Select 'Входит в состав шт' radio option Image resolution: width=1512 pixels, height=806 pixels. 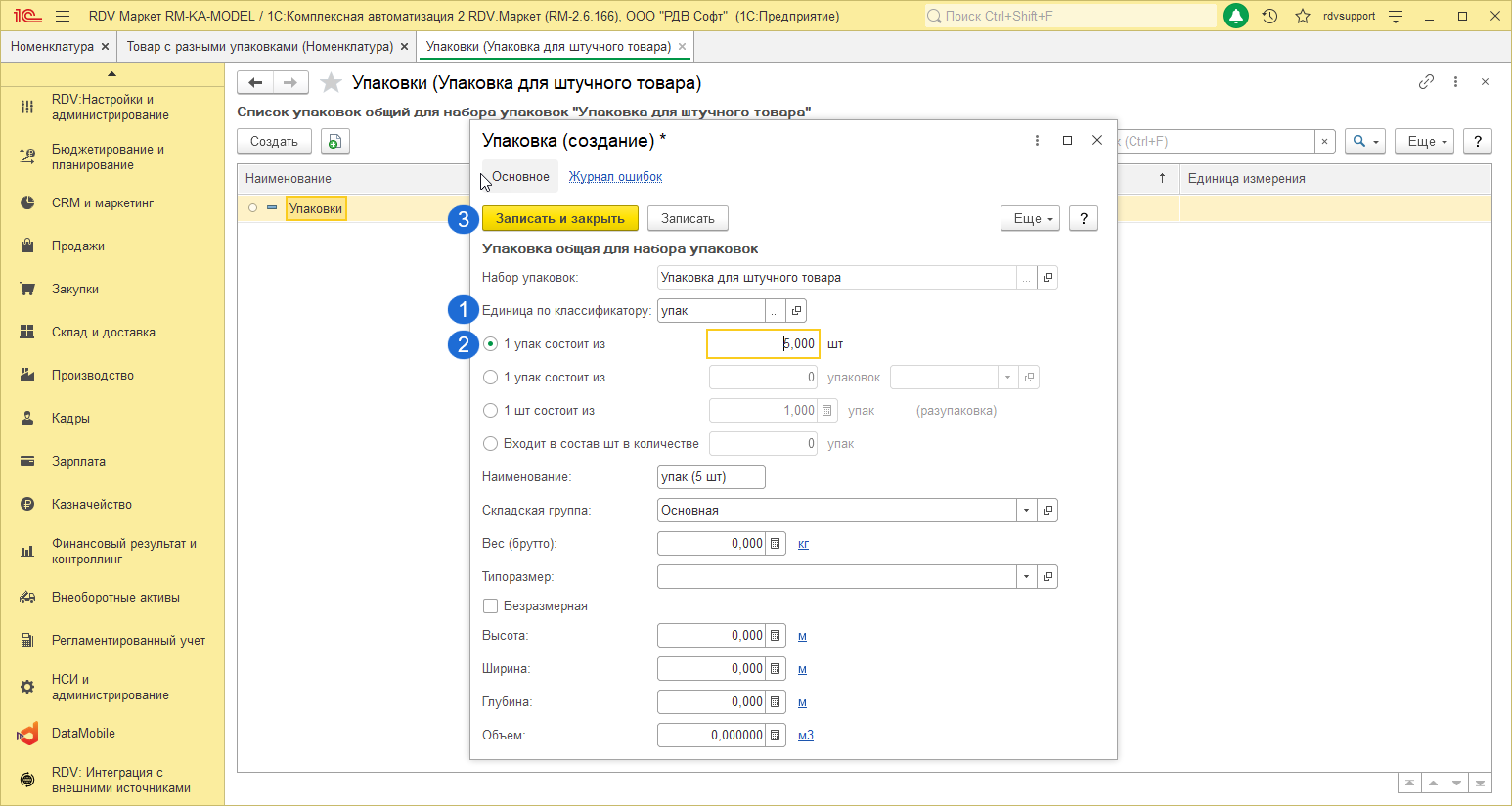point(491,444)
